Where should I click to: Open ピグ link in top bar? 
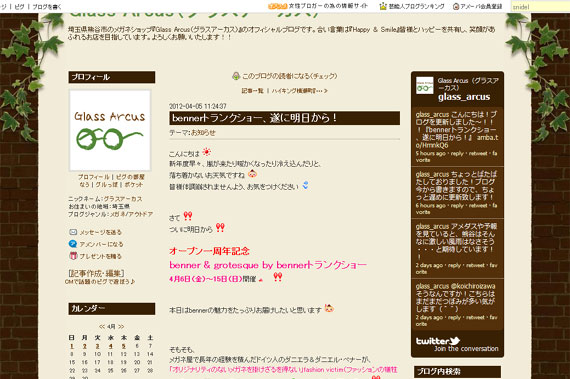[x=20, y=7]
